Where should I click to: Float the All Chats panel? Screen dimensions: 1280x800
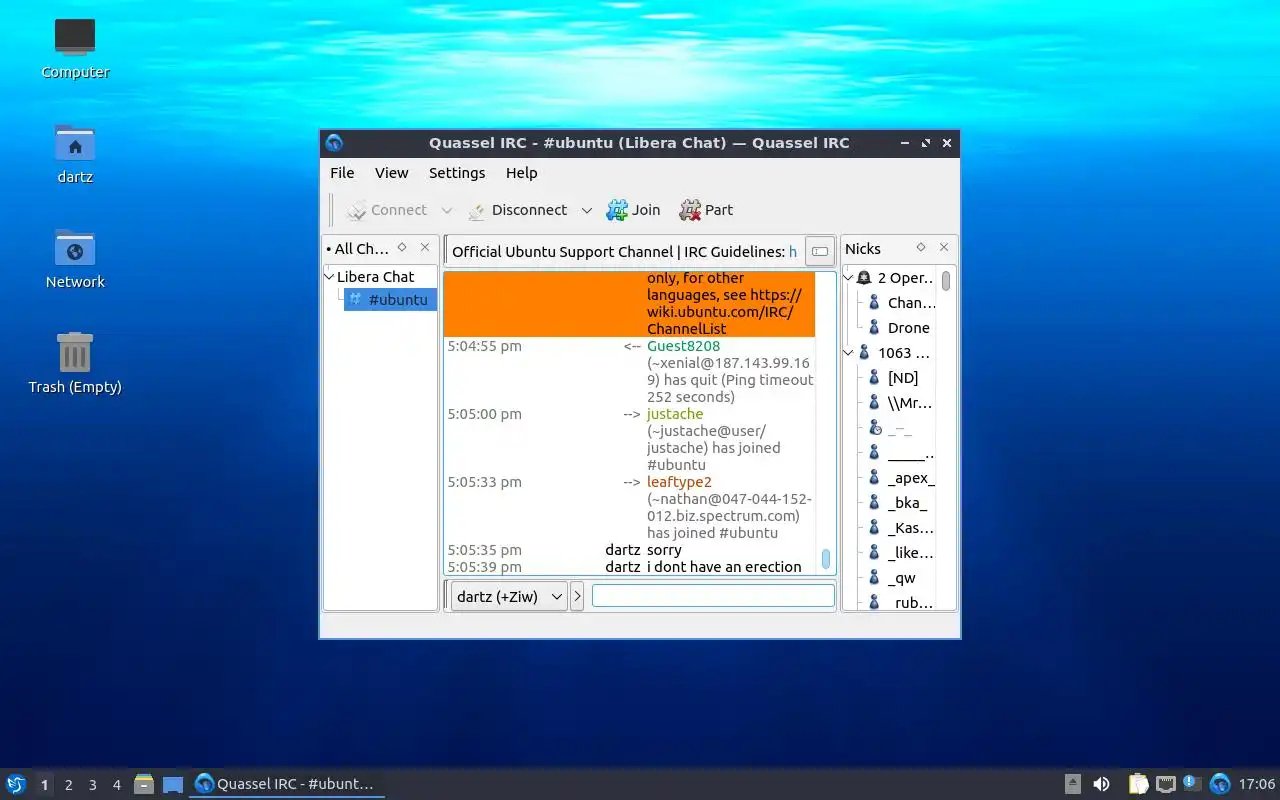click(402, 248)
